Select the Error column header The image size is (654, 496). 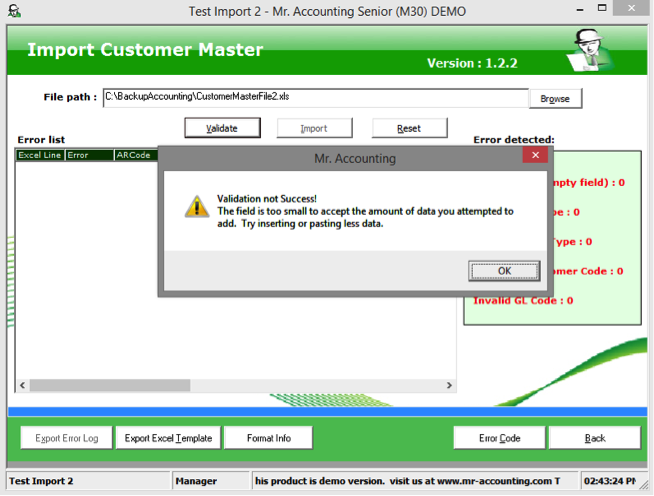pyautogui.click(x=89, y=155)
